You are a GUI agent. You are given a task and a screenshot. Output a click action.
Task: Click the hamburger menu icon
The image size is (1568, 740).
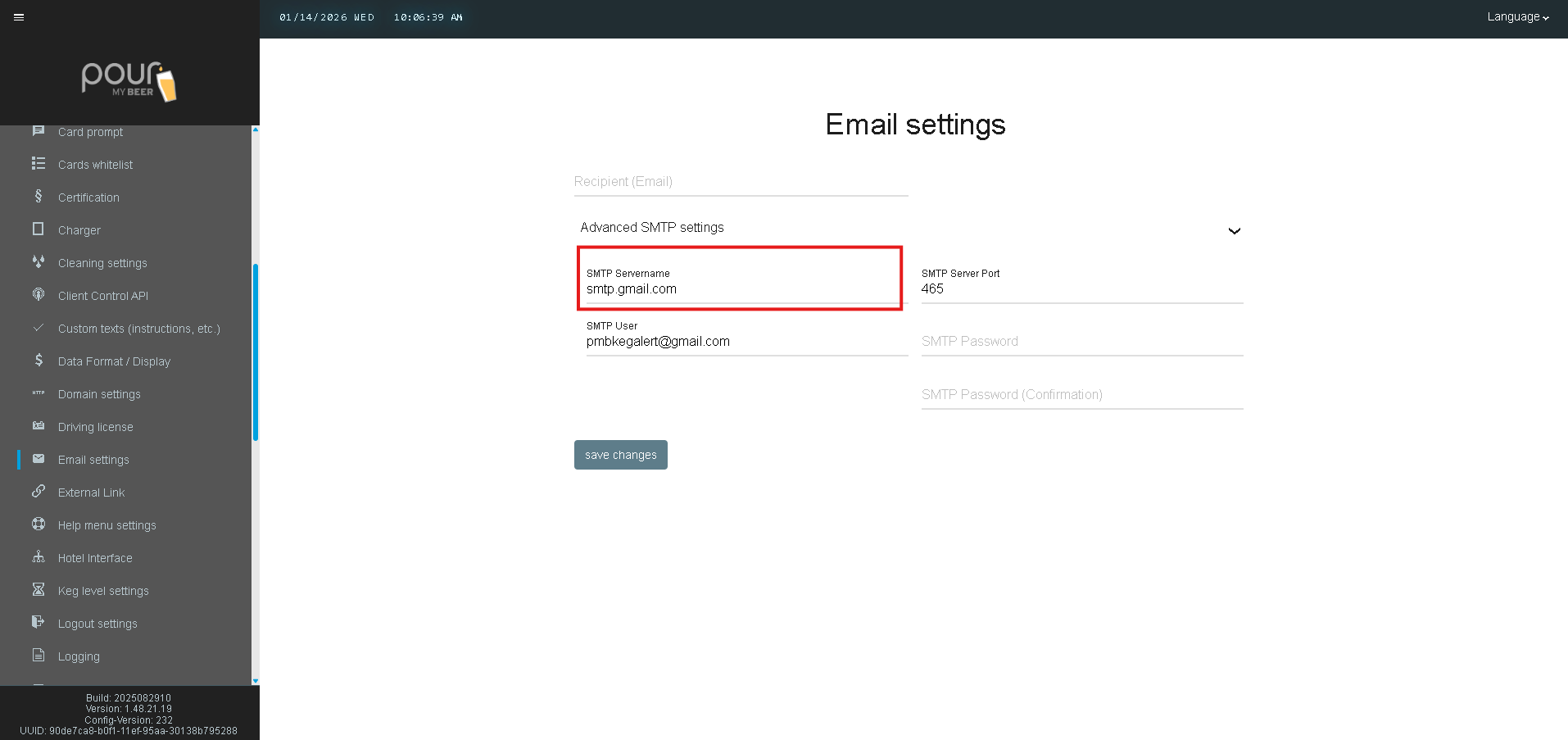(19, 17)
